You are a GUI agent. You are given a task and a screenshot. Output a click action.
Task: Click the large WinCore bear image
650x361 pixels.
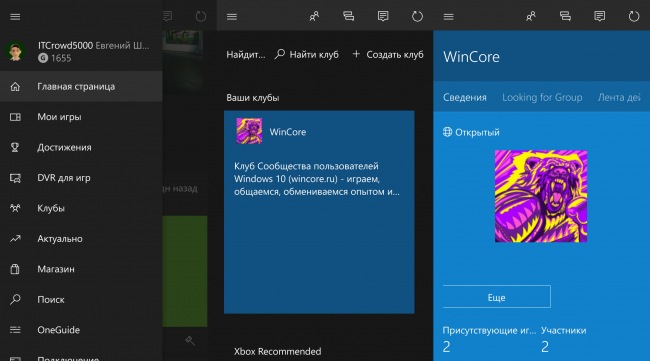pyautogui.click(x=541, y=196)
